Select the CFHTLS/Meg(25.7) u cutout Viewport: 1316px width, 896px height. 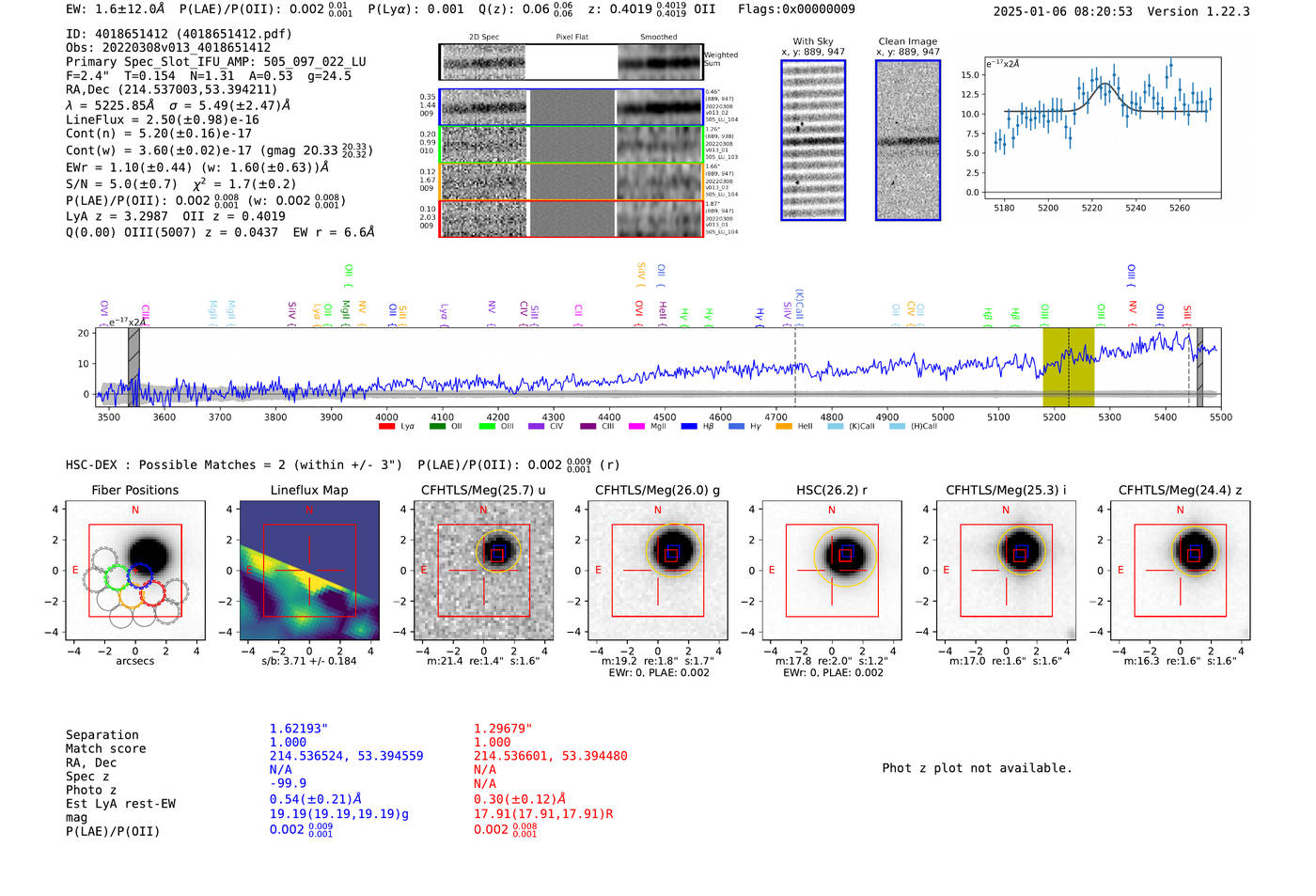coord(483,570)
